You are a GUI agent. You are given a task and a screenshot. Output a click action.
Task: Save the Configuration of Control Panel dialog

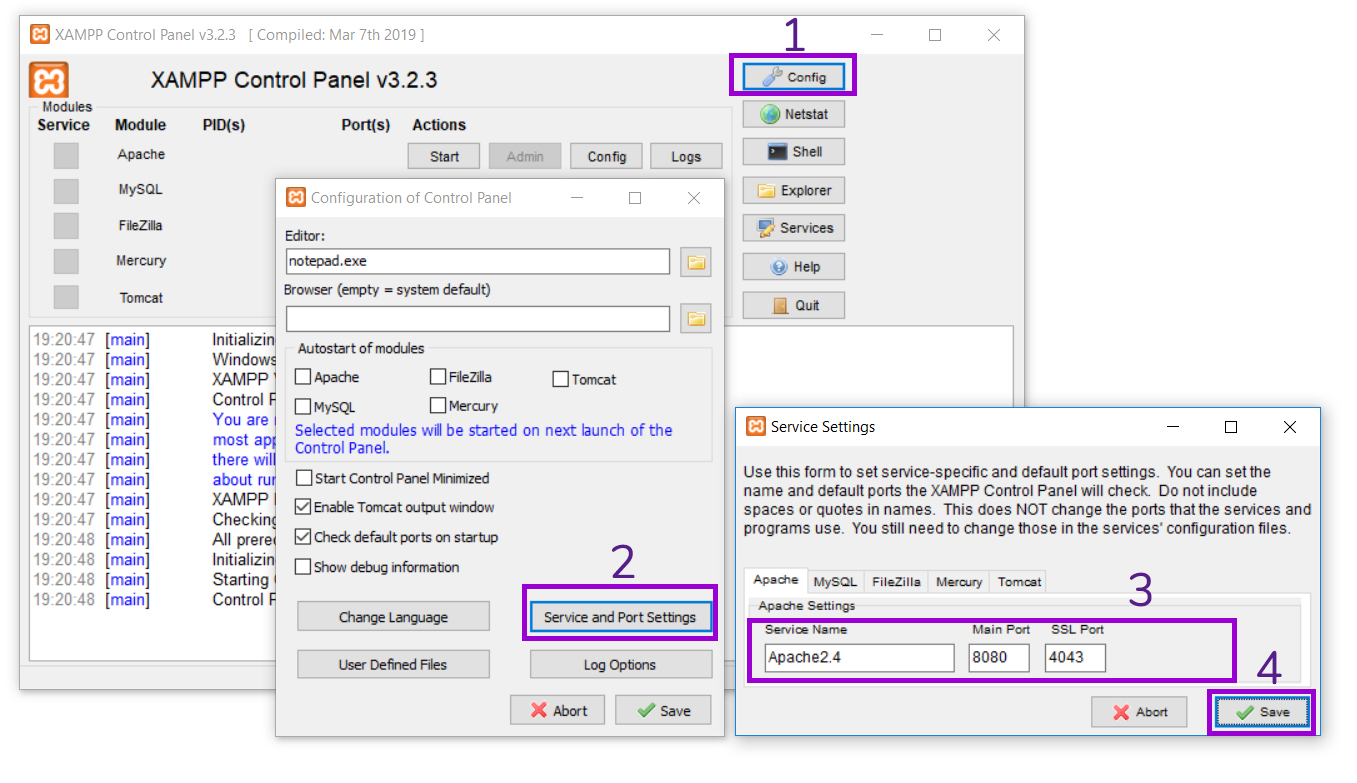(663, 710)
